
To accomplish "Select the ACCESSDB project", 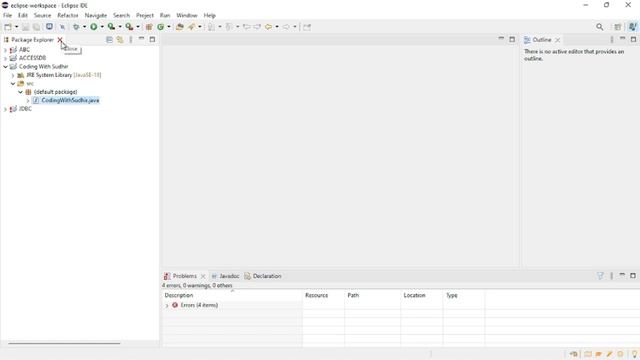I will click(32, 58).
